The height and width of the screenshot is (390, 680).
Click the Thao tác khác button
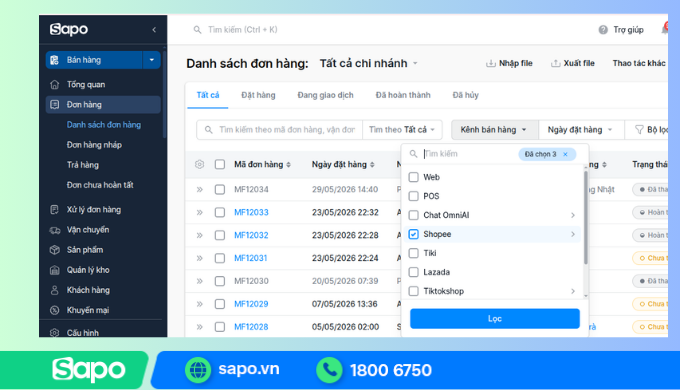click(639, 63)
